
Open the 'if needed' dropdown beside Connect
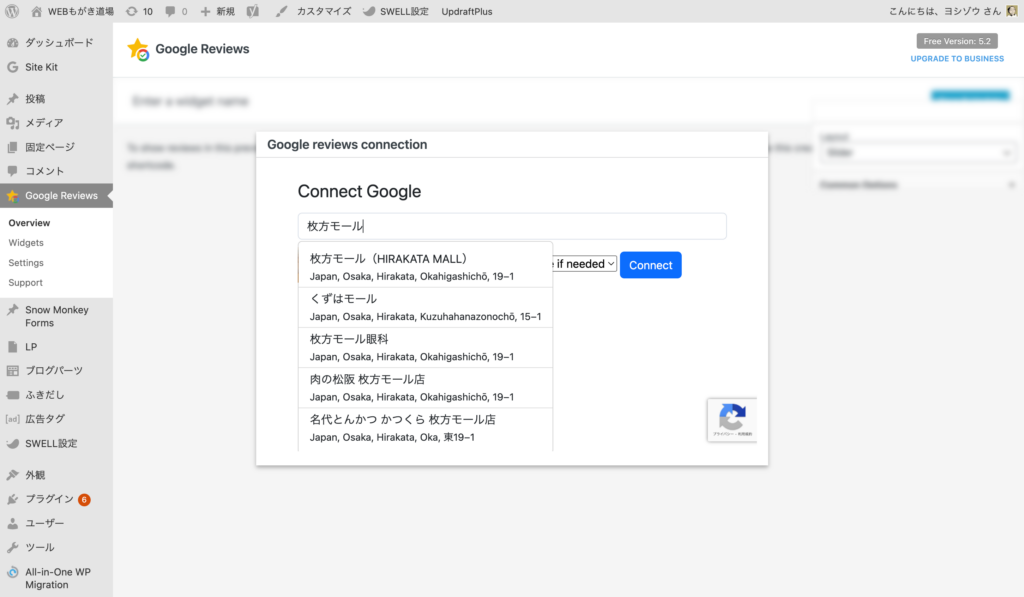tap(584, 264)
